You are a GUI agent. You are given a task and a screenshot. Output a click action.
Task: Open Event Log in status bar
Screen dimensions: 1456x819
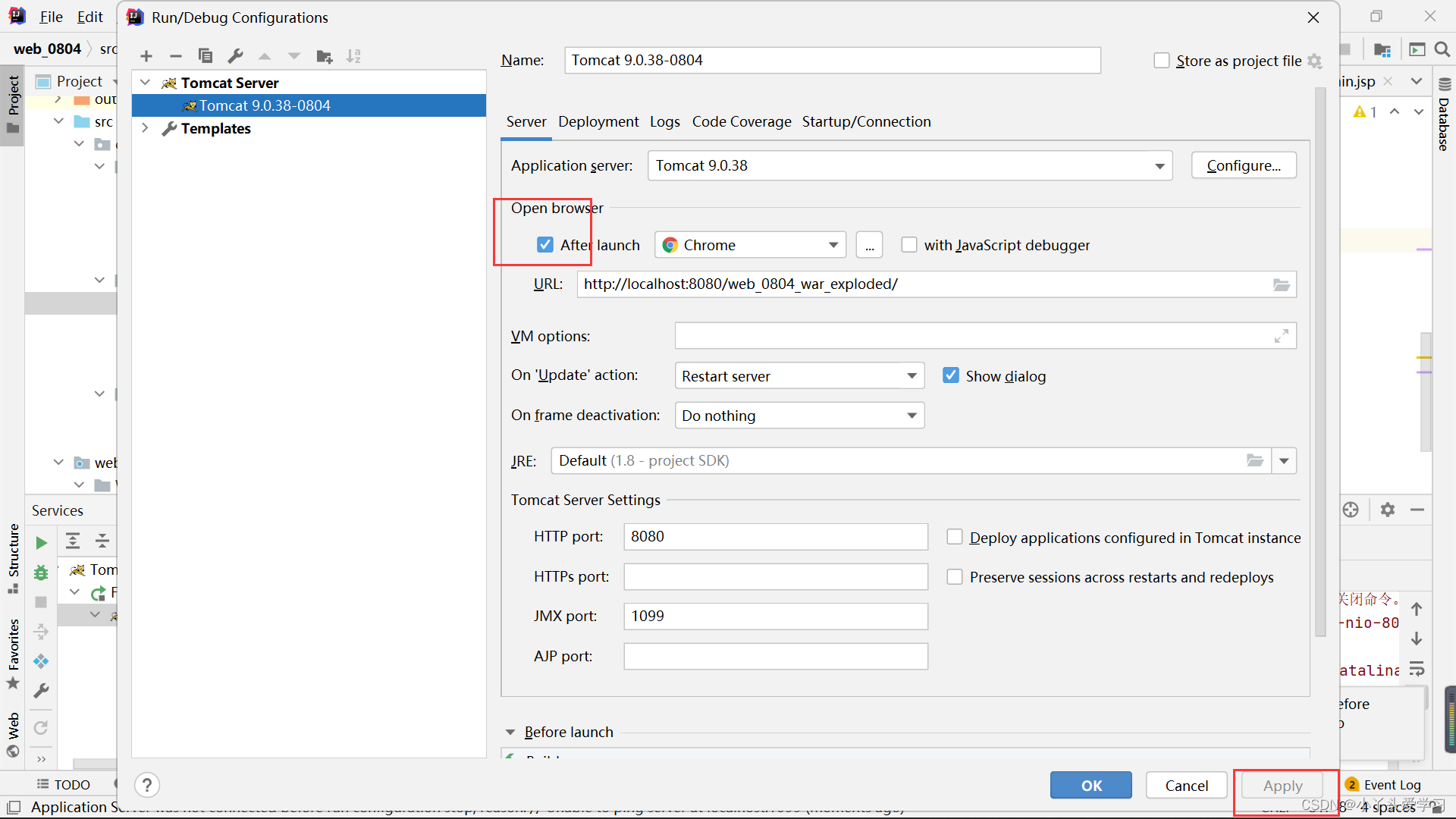pyautogui.click(x=1384, y=785)
